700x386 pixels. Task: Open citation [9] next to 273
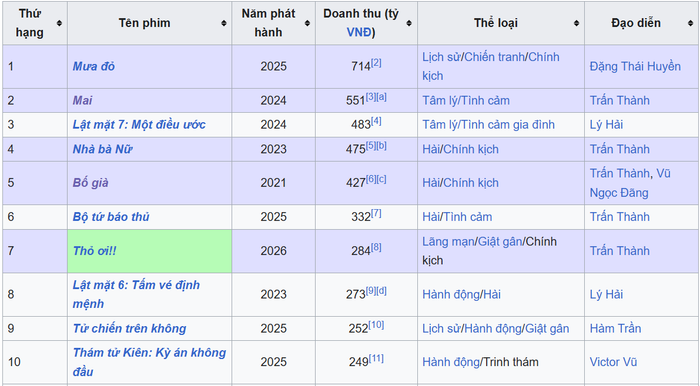371,291
